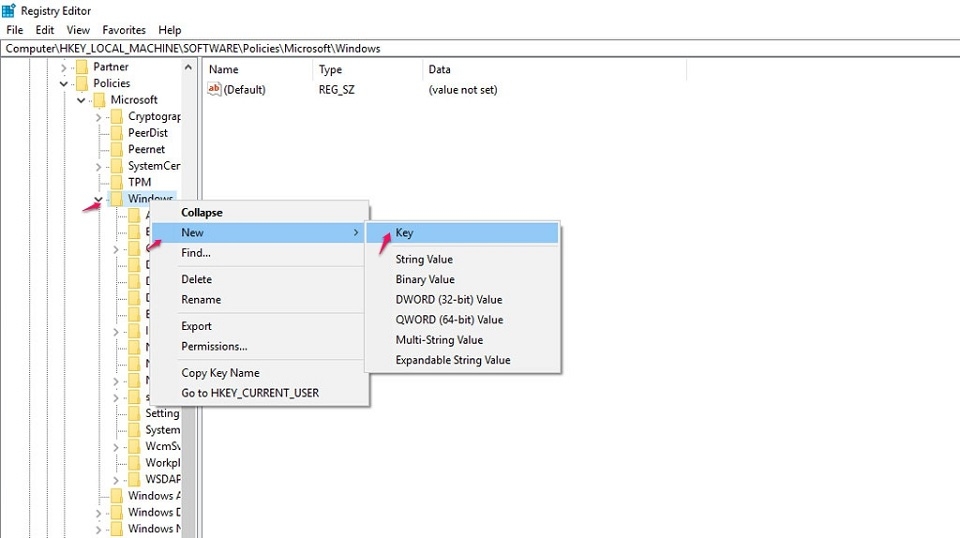The width and height of the screenshot is (960, 538).
Task: Select the Peernet tree key
Action: tap(146, 149)
